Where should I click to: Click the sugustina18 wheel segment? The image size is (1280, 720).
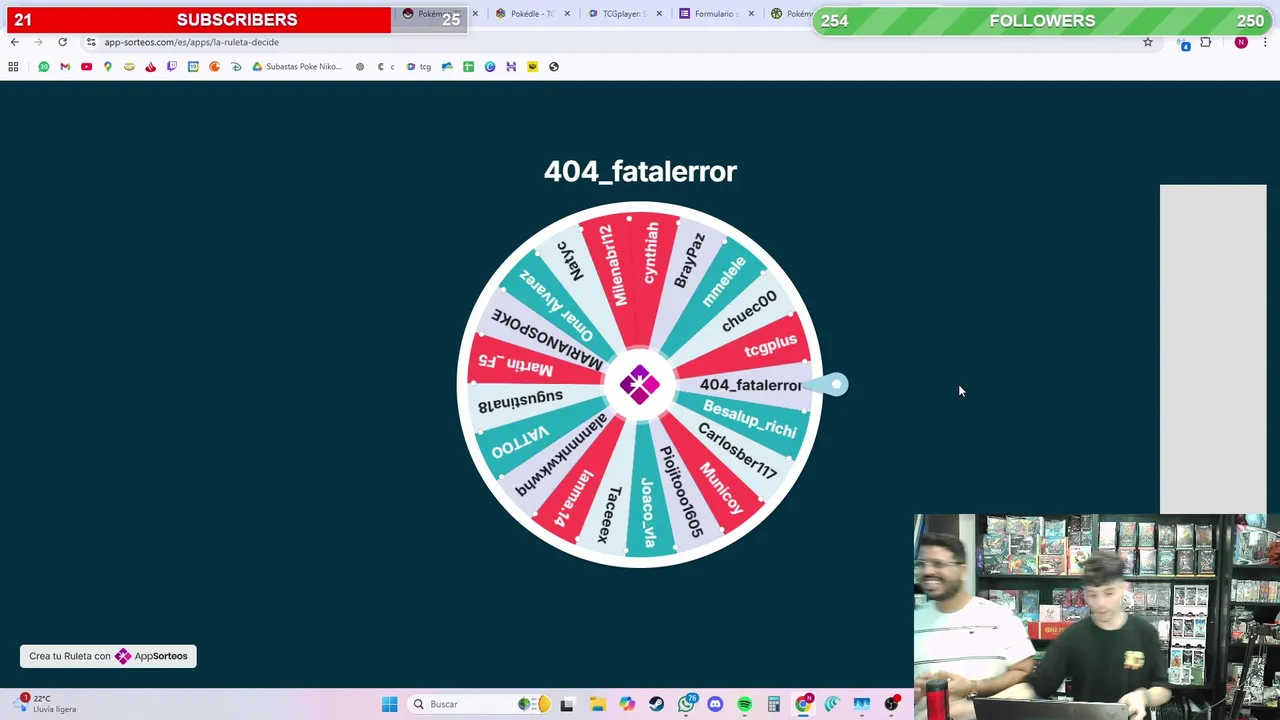pyautogui.click(x=520, y=401)
